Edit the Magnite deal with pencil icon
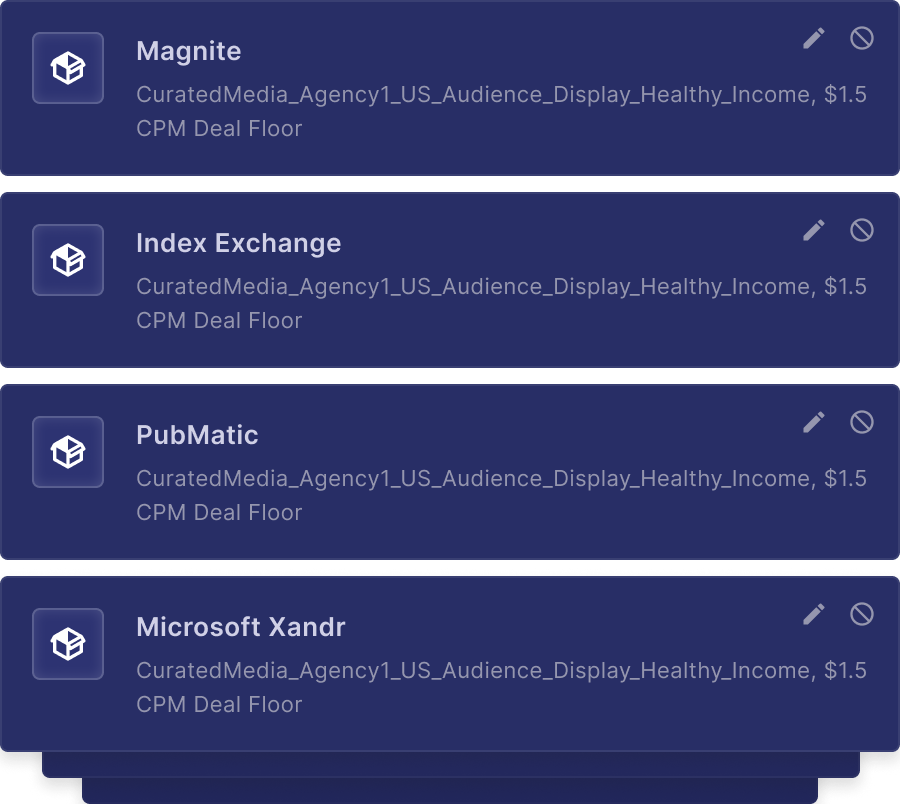 point(814,38)
